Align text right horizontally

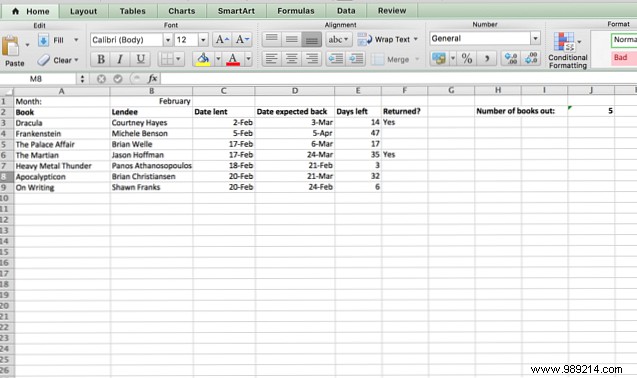[x=312, y=59]
